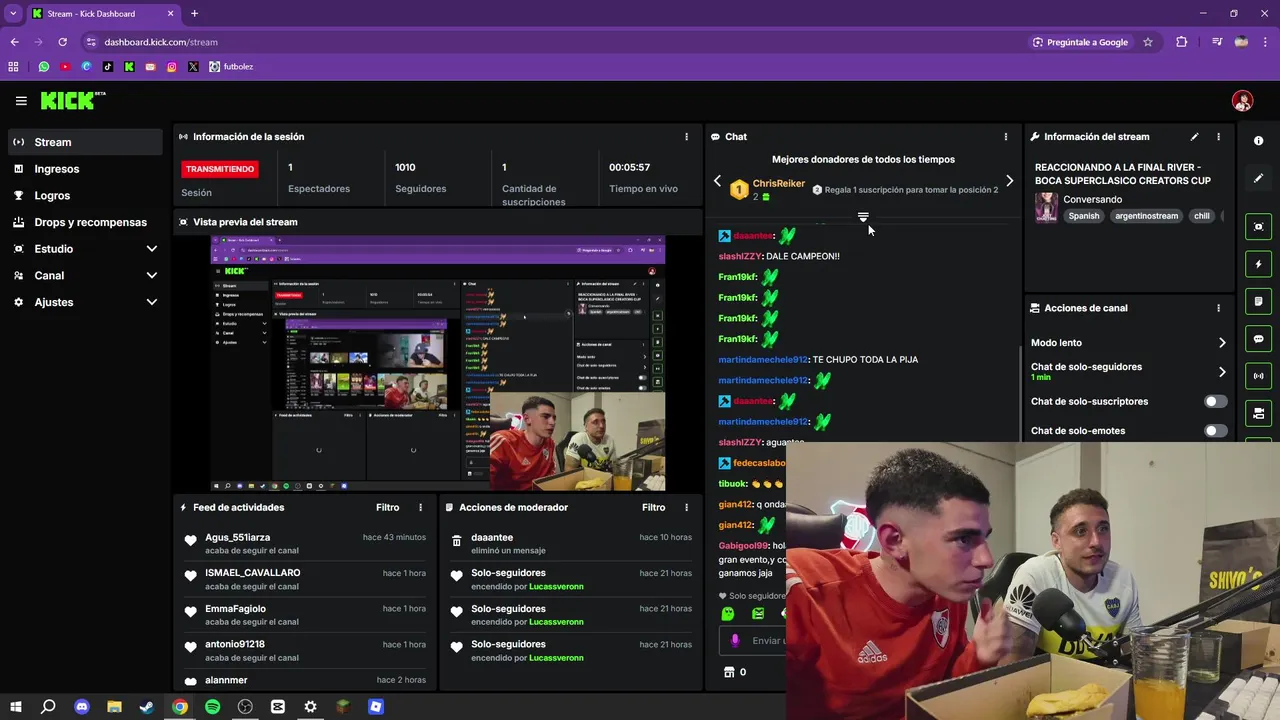Click the pencil icon in the right rail
Viewport: 1280px width, 720px height.
click(1259, 178)
